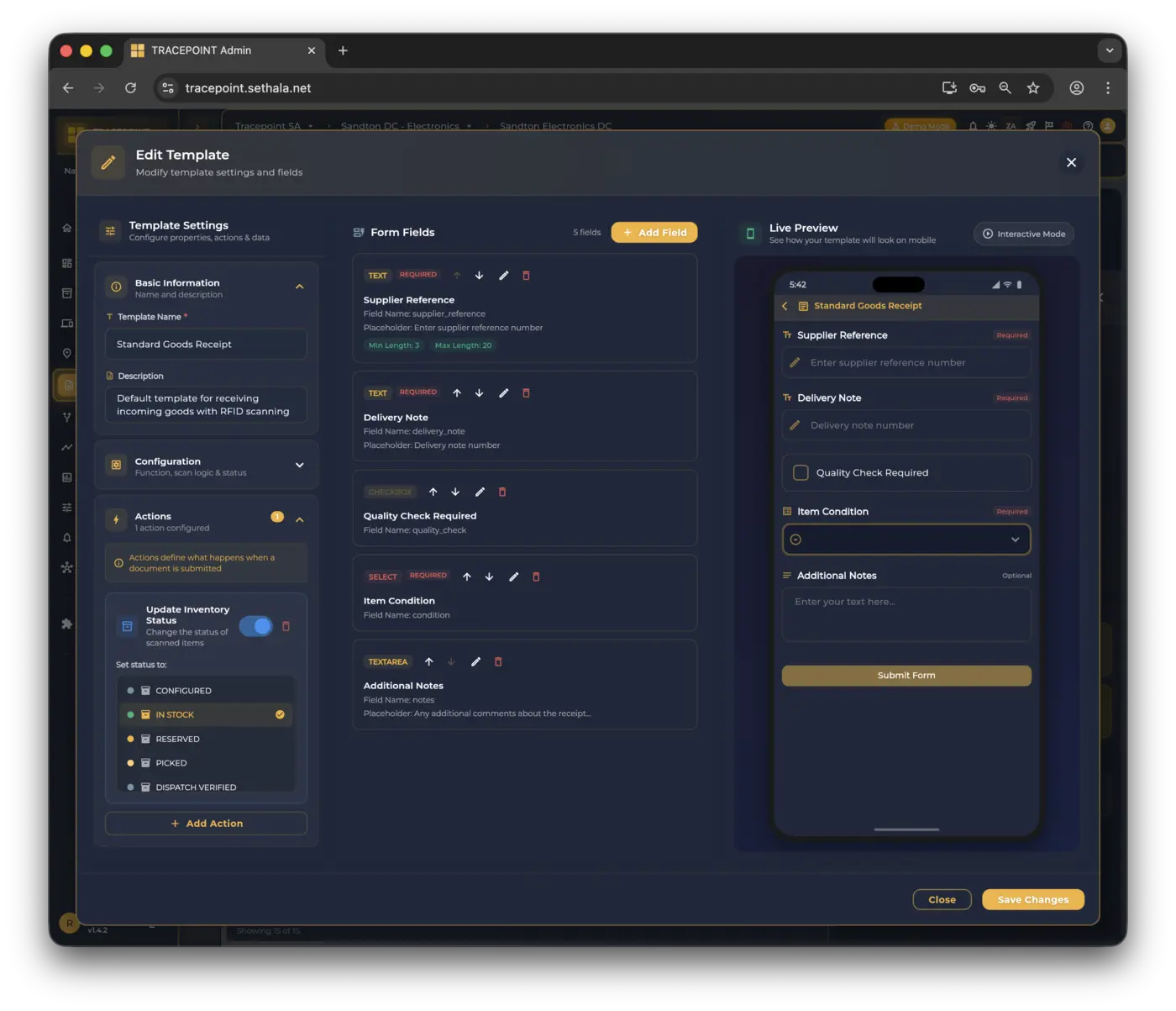The width and height of the screenshot is (1176, 1011).
Task: Collapse the Basic Information section
Action: pyautogui.click(x=300, y=286)
